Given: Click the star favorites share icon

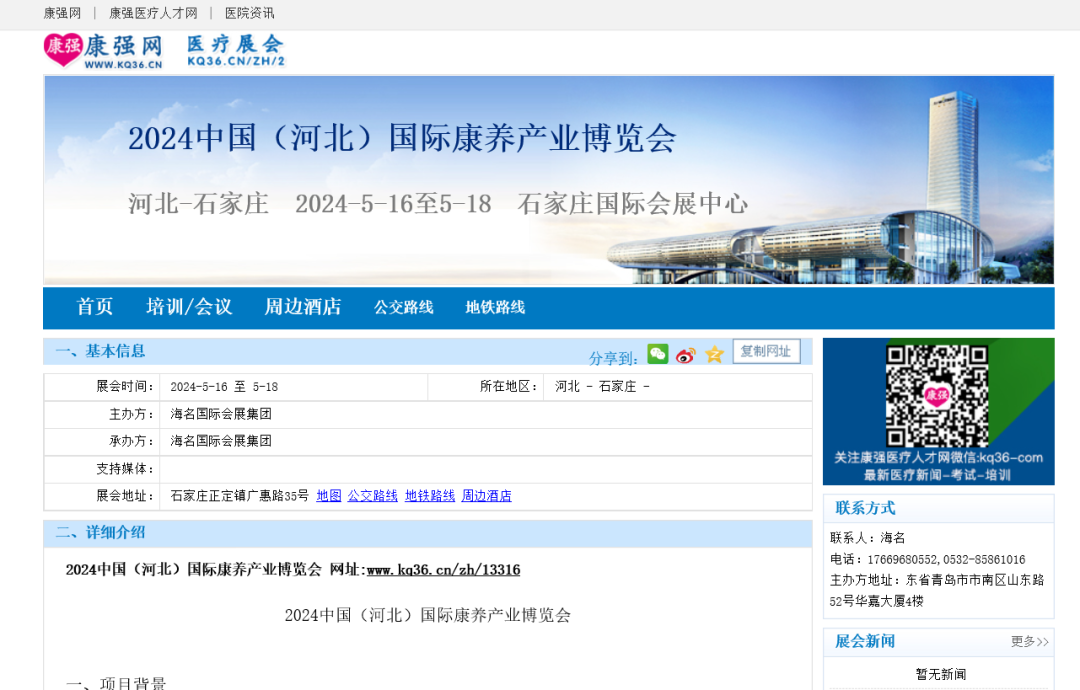Looking at the screenshot, I should (714, 355).
